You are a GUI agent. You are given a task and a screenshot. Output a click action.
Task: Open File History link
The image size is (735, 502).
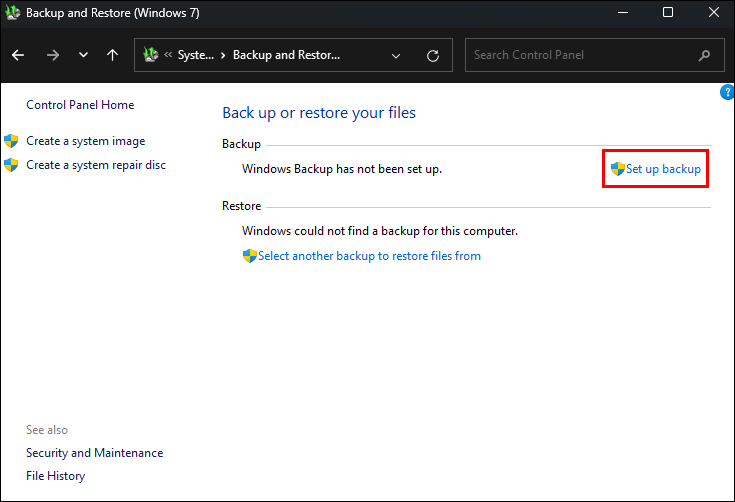[x=55, y=476]
